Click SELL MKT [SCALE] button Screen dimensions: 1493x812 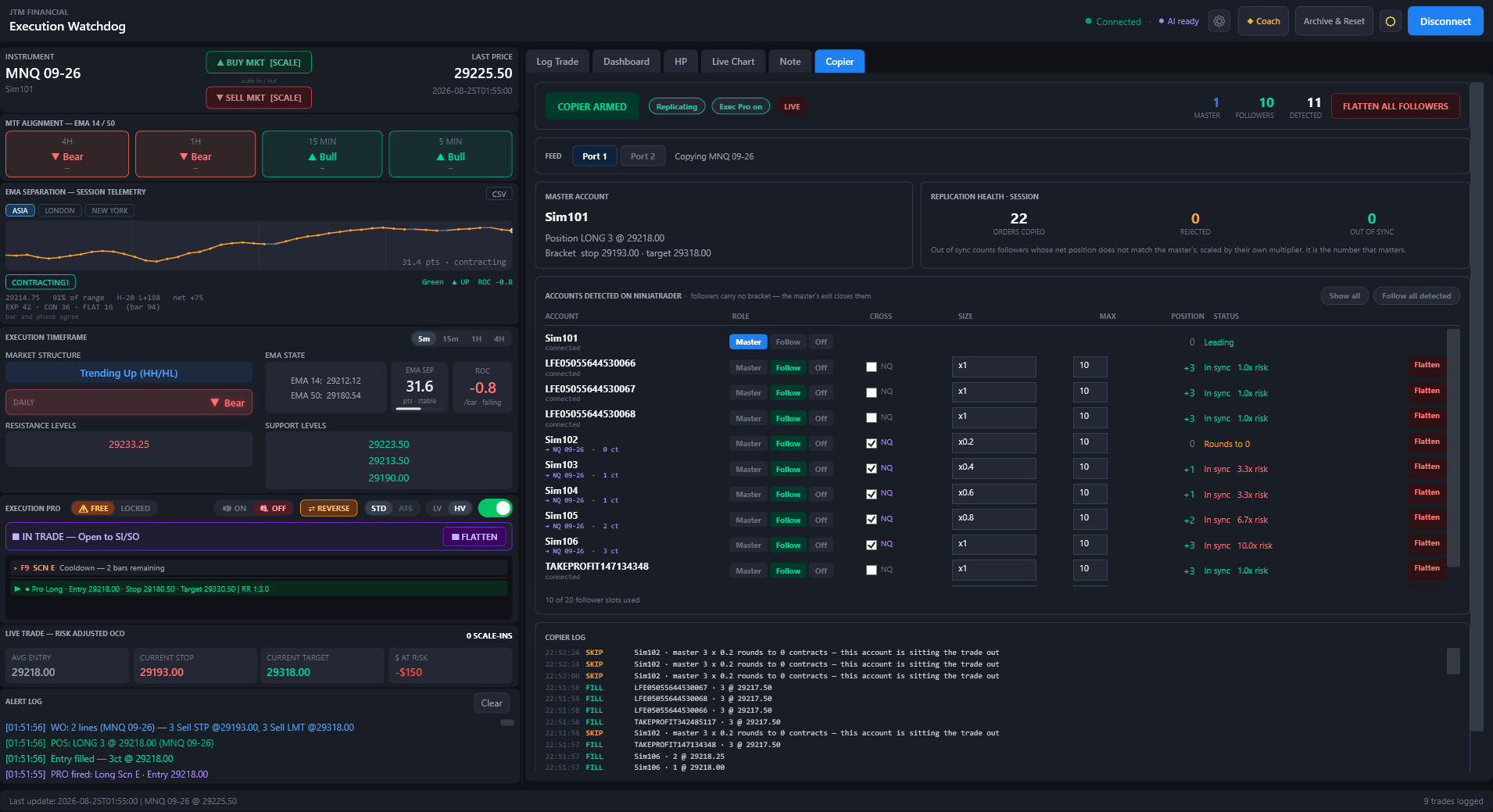(259, 98)
